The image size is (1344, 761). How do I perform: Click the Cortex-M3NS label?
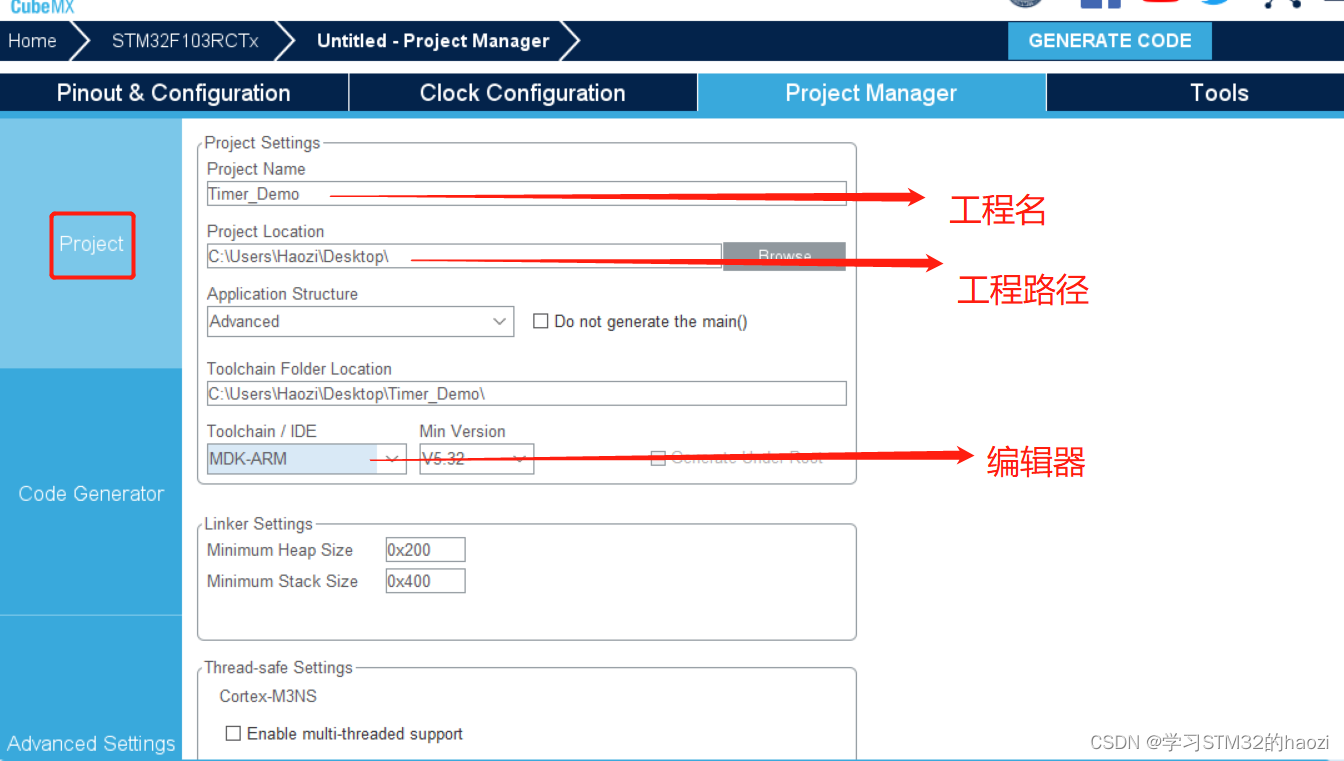pyautogui.click(x=268, y=696)
